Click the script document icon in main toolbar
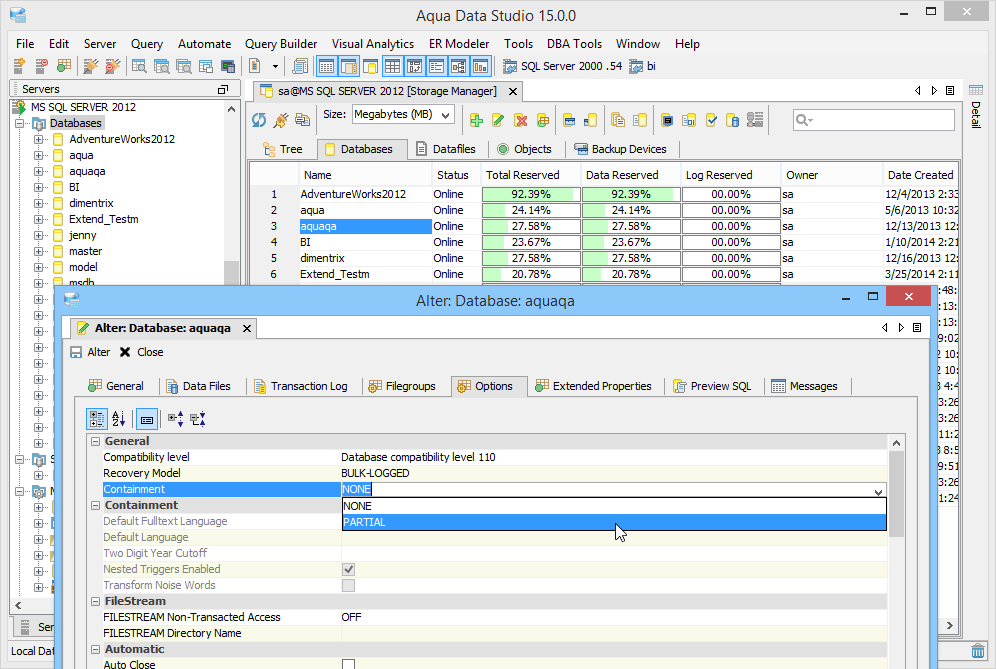Screen dimensions: 996x669 (255, 66)
